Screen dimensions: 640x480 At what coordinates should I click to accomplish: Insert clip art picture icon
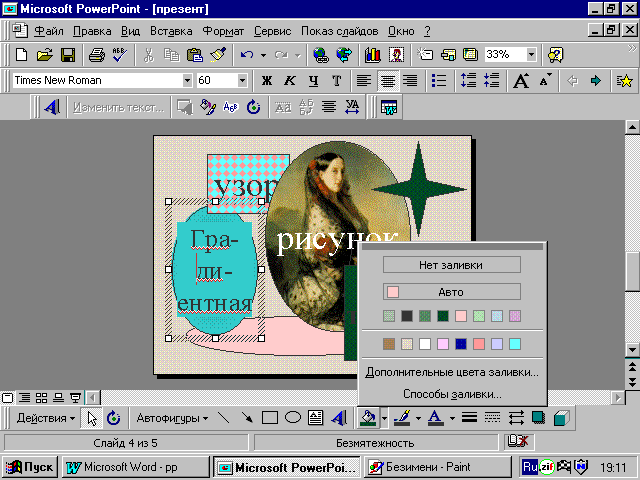coord(396,54)
